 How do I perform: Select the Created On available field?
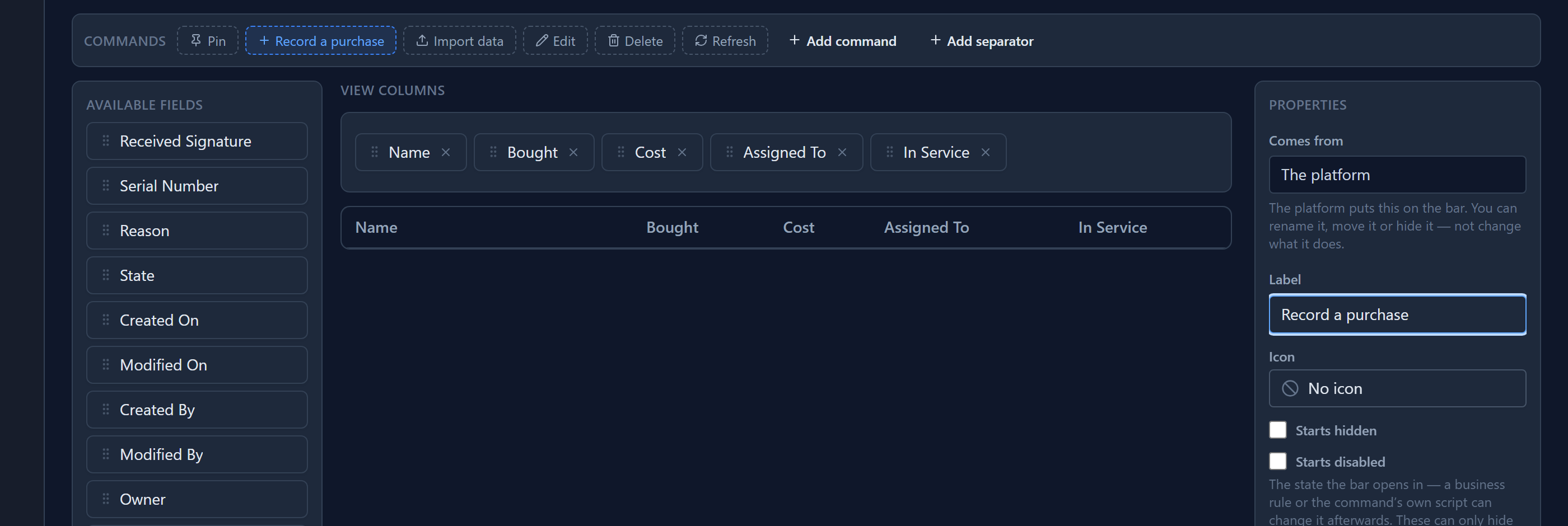[x=197, y=320]
